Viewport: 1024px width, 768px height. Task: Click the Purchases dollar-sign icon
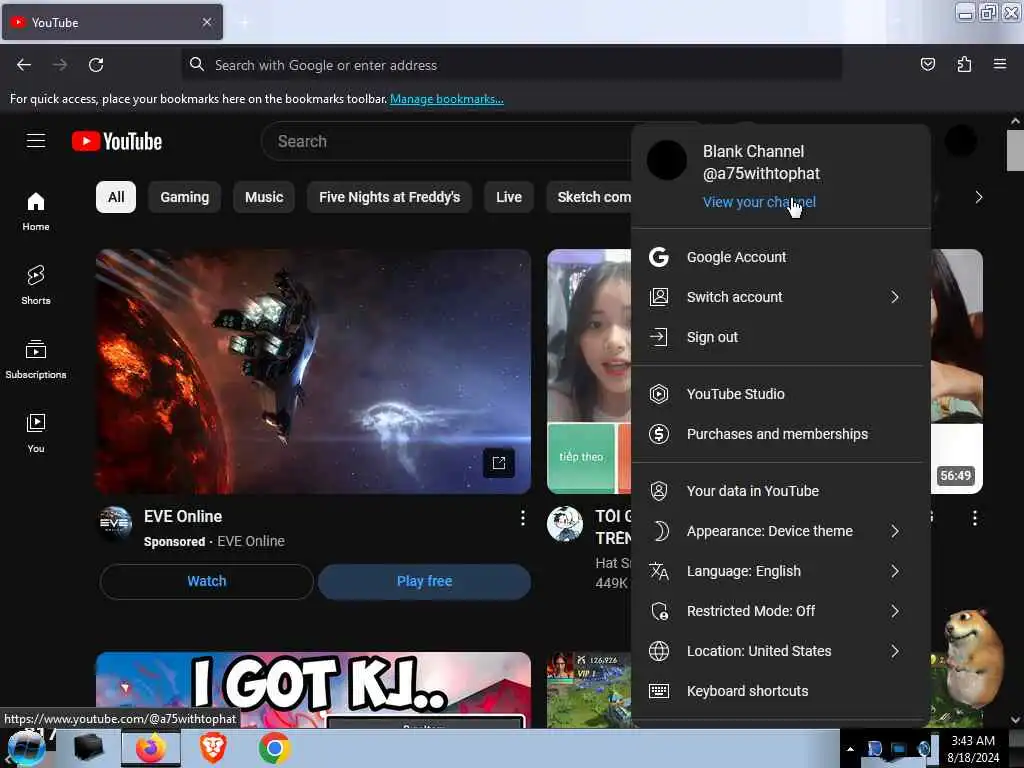click(659, 434)
